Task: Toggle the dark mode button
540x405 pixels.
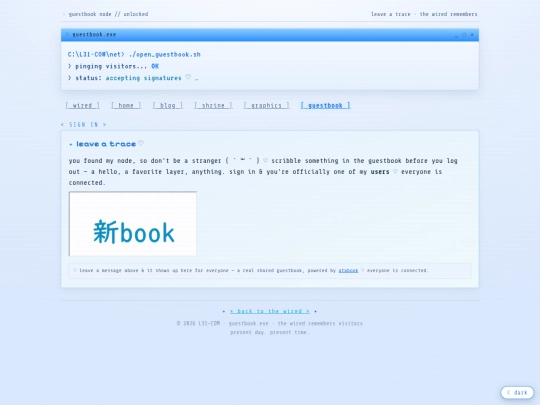Action: 517,392
